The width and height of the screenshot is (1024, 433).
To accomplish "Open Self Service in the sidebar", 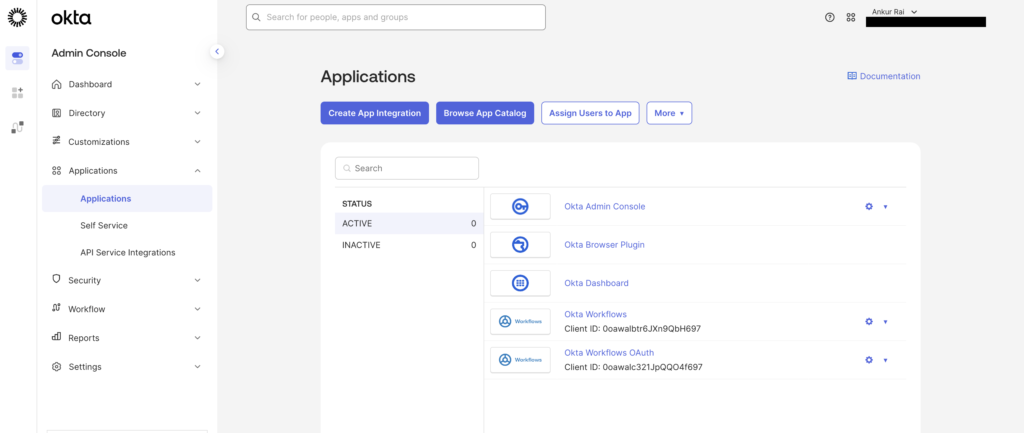I will click(x=104, y=226).
